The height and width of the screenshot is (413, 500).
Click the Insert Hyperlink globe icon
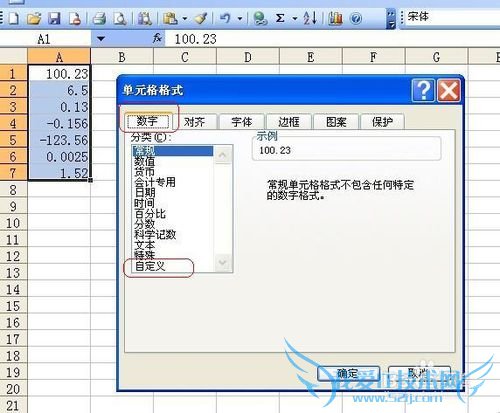(260, 18)
